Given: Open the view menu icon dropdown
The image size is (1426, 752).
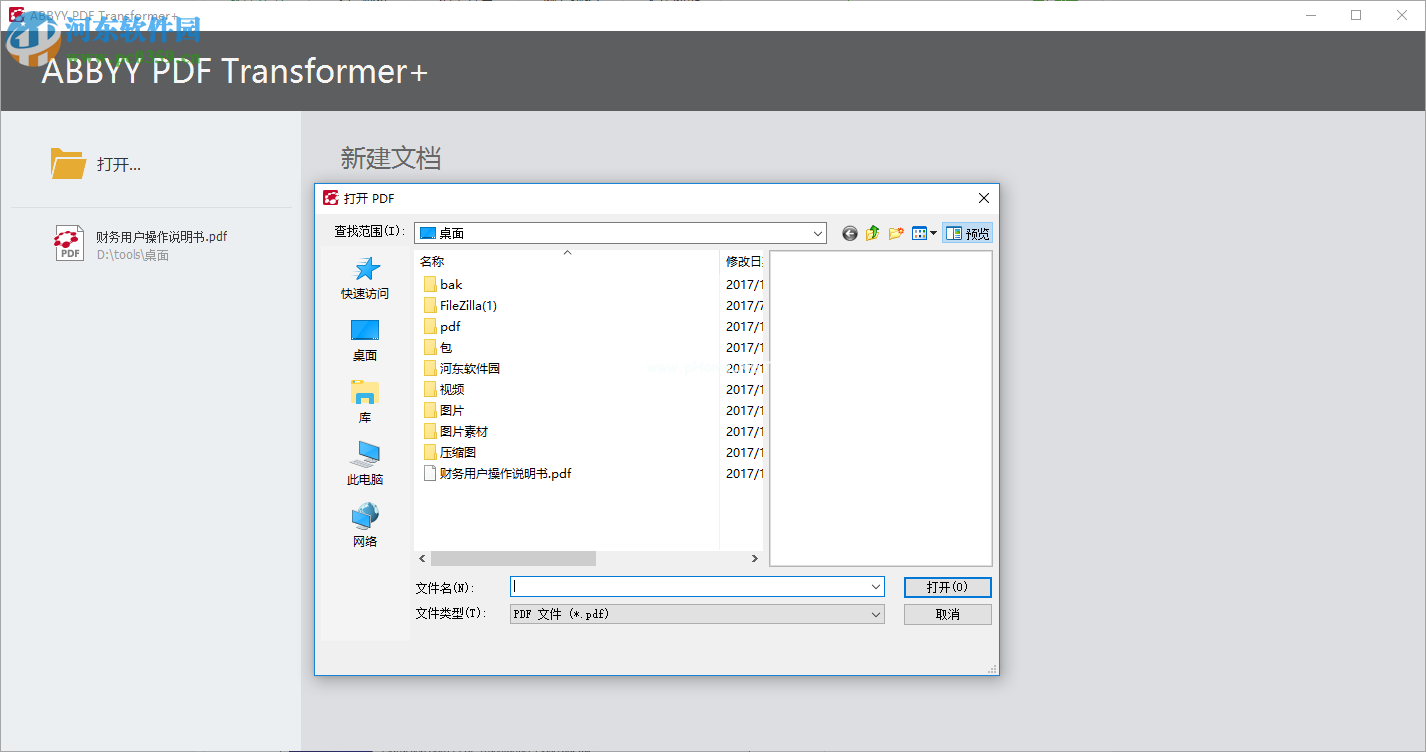Looking at the screenshot, I should pos(925,233).
